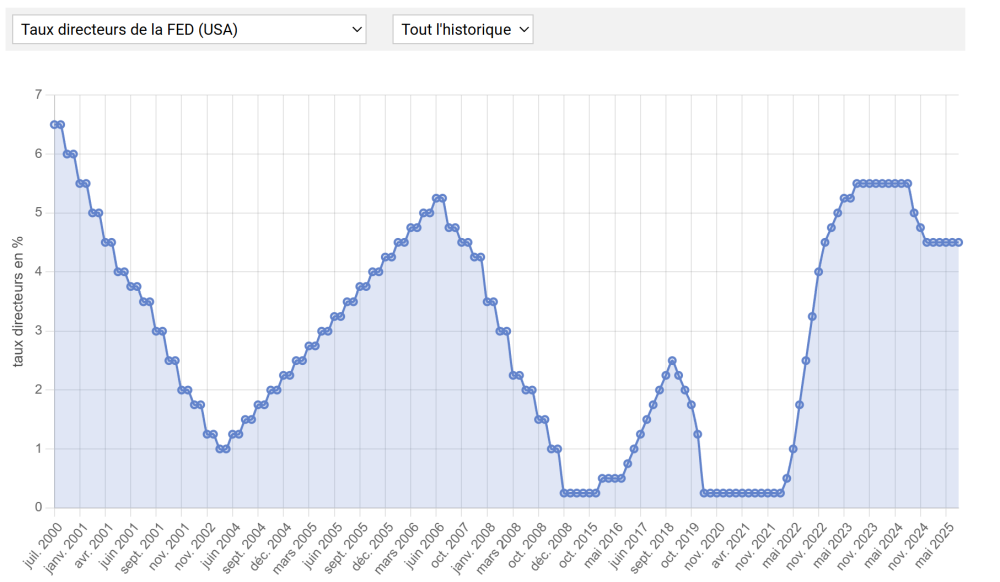Image resolution: width=1000 pixels, height=582 pixels.
Task: Click the 0.75% point in the 2016-2017 rise
Action: point(627,464)
